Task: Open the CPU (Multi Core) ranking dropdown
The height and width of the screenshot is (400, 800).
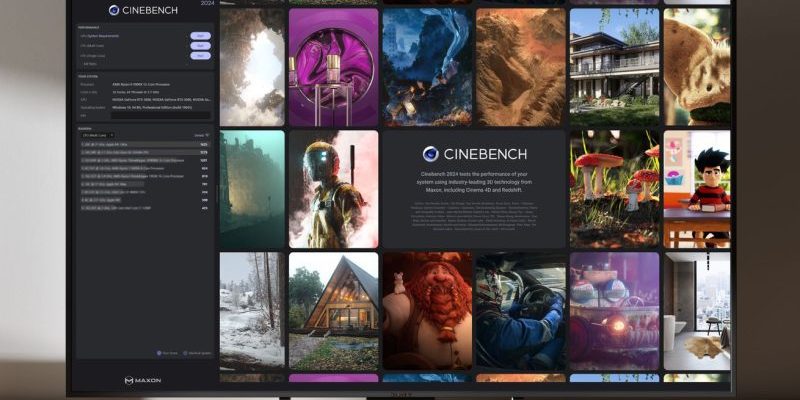Action: [97, 135]
